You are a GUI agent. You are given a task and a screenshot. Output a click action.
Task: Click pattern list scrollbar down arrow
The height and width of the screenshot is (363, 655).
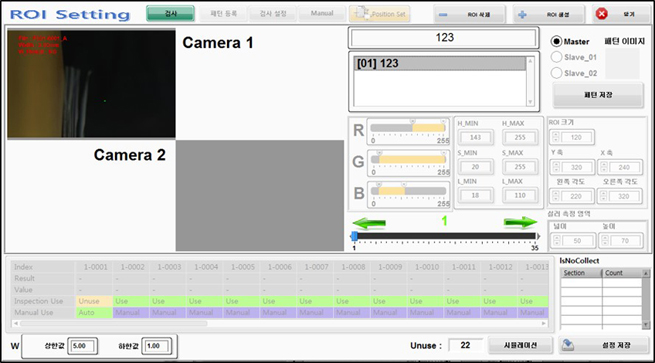tap(530, 102)
